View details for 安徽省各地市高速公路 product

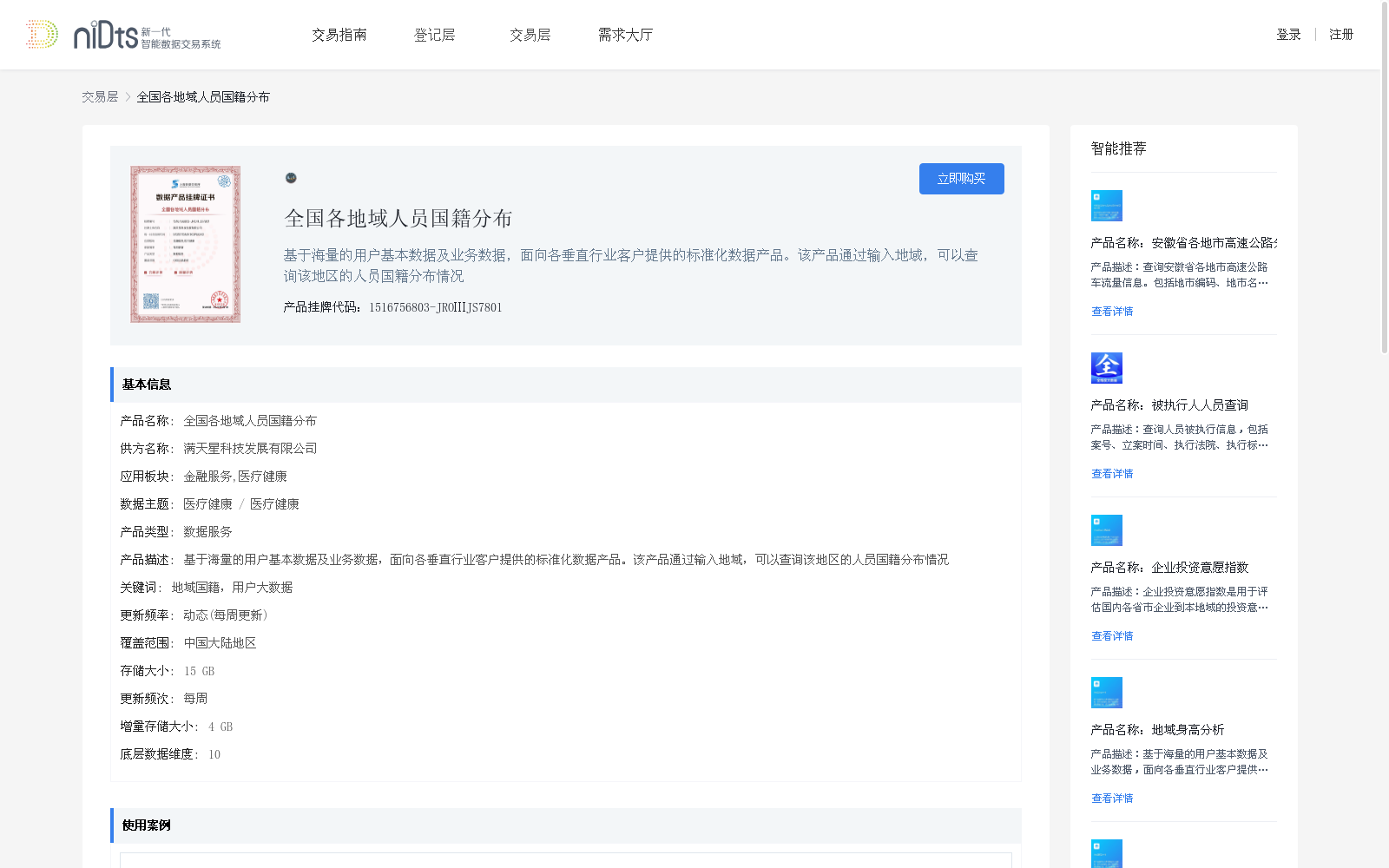[x=1112, y=312]
